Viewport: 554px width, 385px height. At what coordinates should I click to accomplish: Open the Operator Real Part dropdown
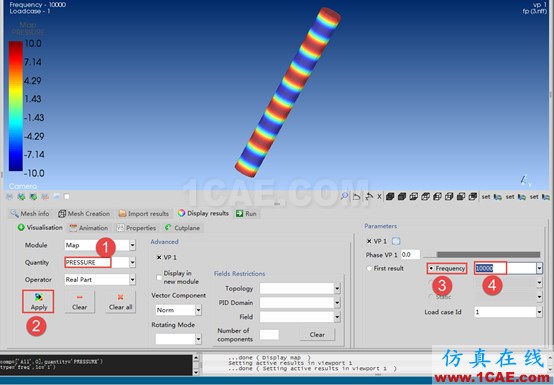[x=132, y=280]
